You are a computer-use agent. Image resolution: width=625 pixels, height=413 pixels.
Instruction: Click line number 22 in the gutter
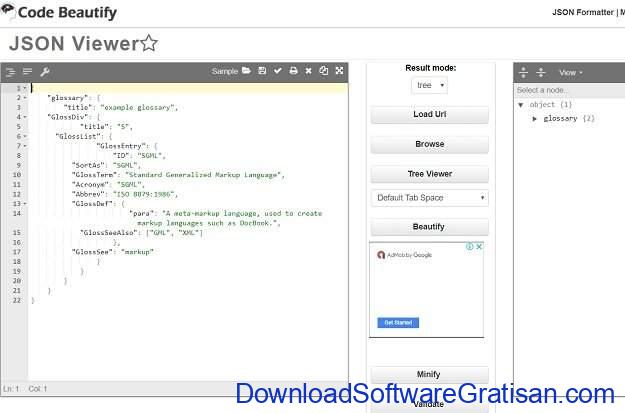point(16,301)
